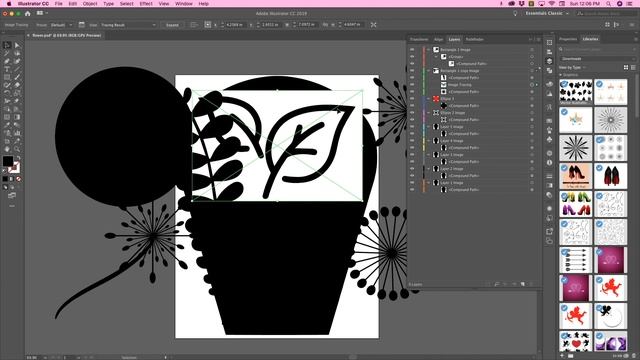Image resolution: width=640 pixels, height=360 pixels.
Task: Select the Zoom tool
Action: 17,149
